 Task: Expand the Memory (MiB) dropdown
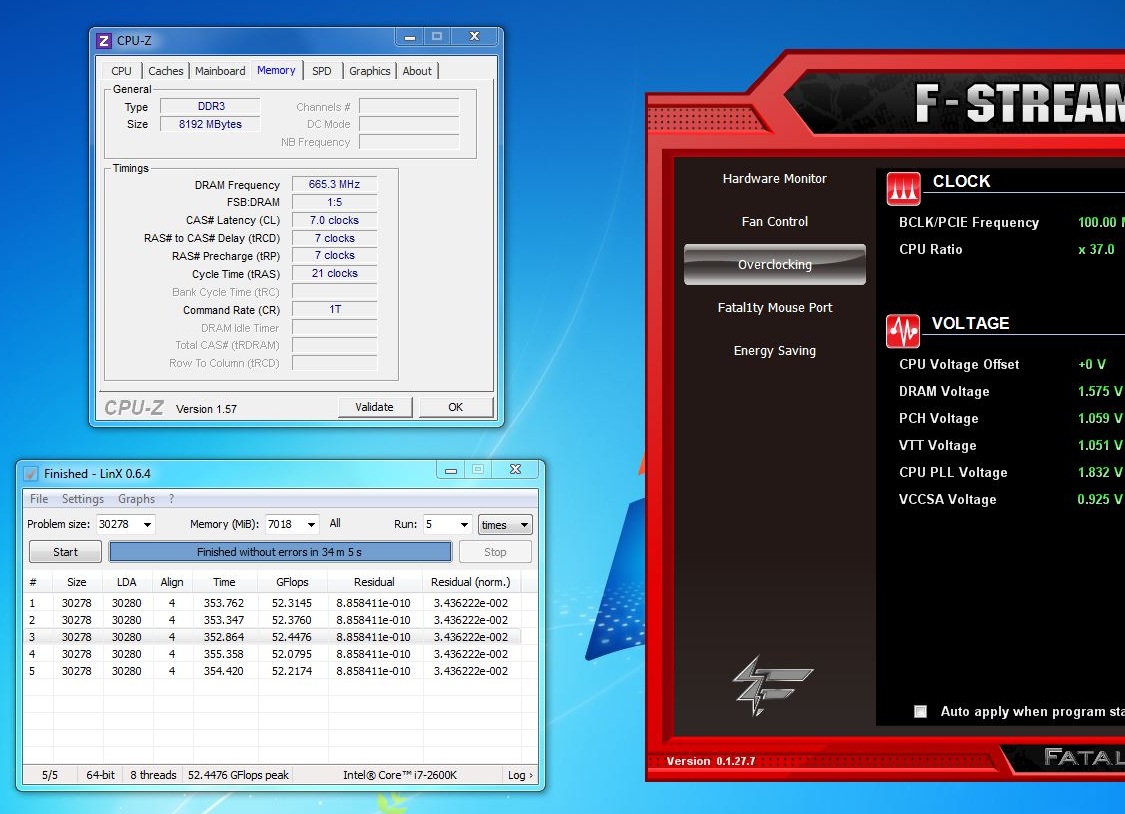coord(311,525)
